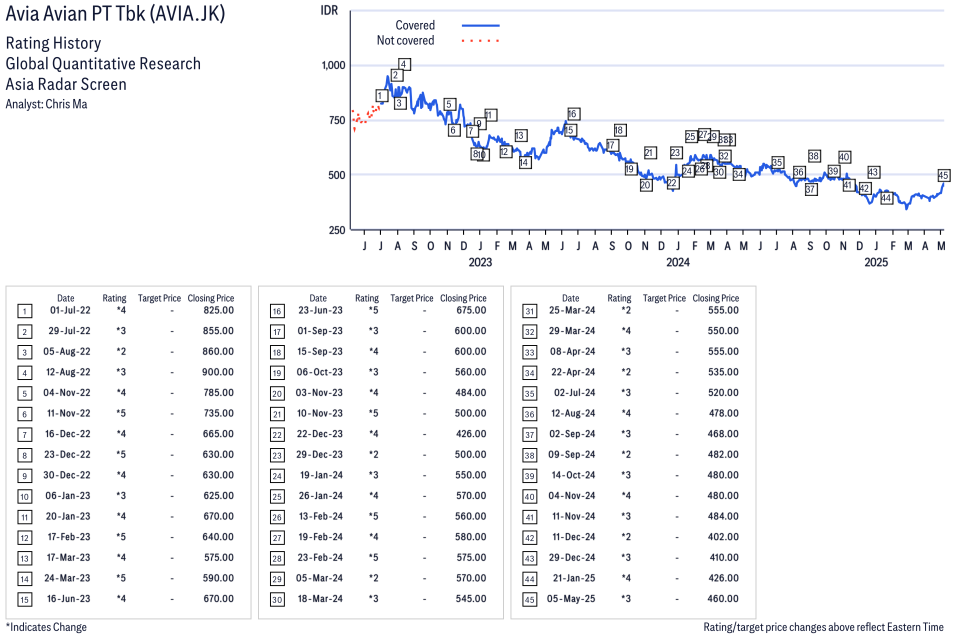Click chart marker 13 on the graph
Image resolution: width=955 pixels, height=634 pixels.
click(x=520, y=135)
